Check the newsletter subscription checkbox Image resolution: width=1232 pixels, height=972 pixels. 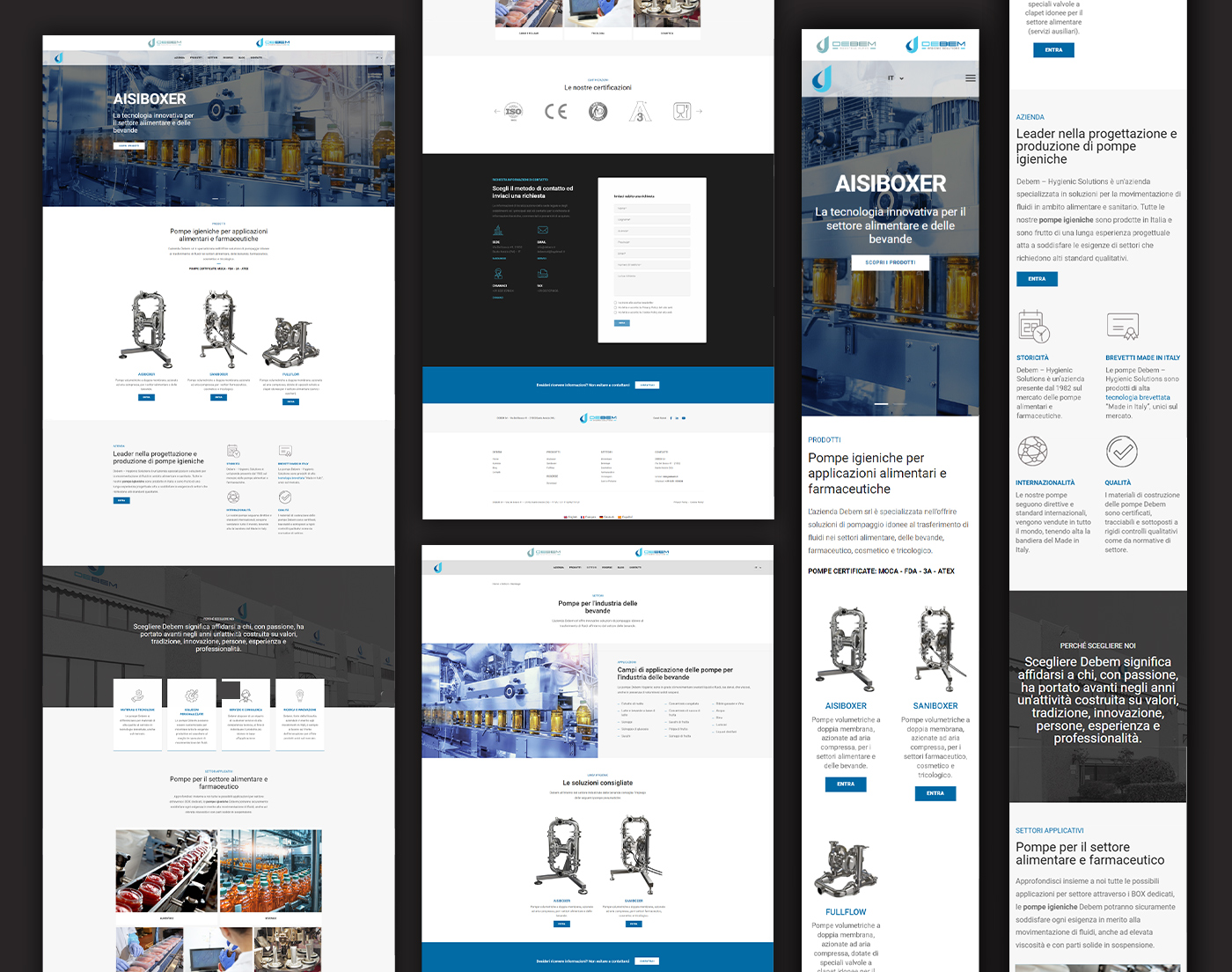(615, 303)
